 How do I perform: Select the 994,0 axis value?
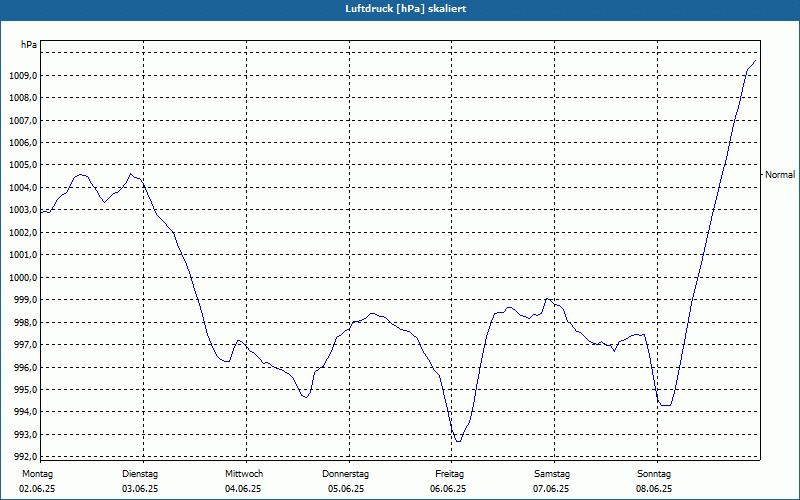(25, 412)
